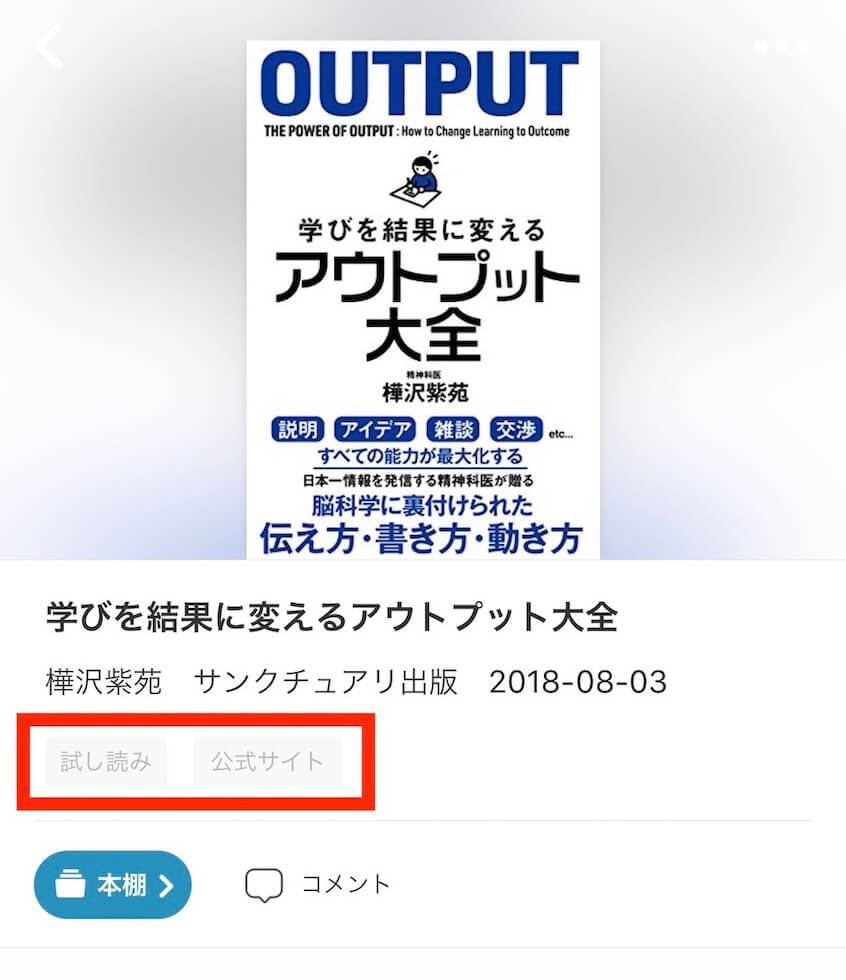The height and width of the screenshot is (980, 846).
Task: Click the large OUTPUT heading on cover
Action: pos(419,84)
